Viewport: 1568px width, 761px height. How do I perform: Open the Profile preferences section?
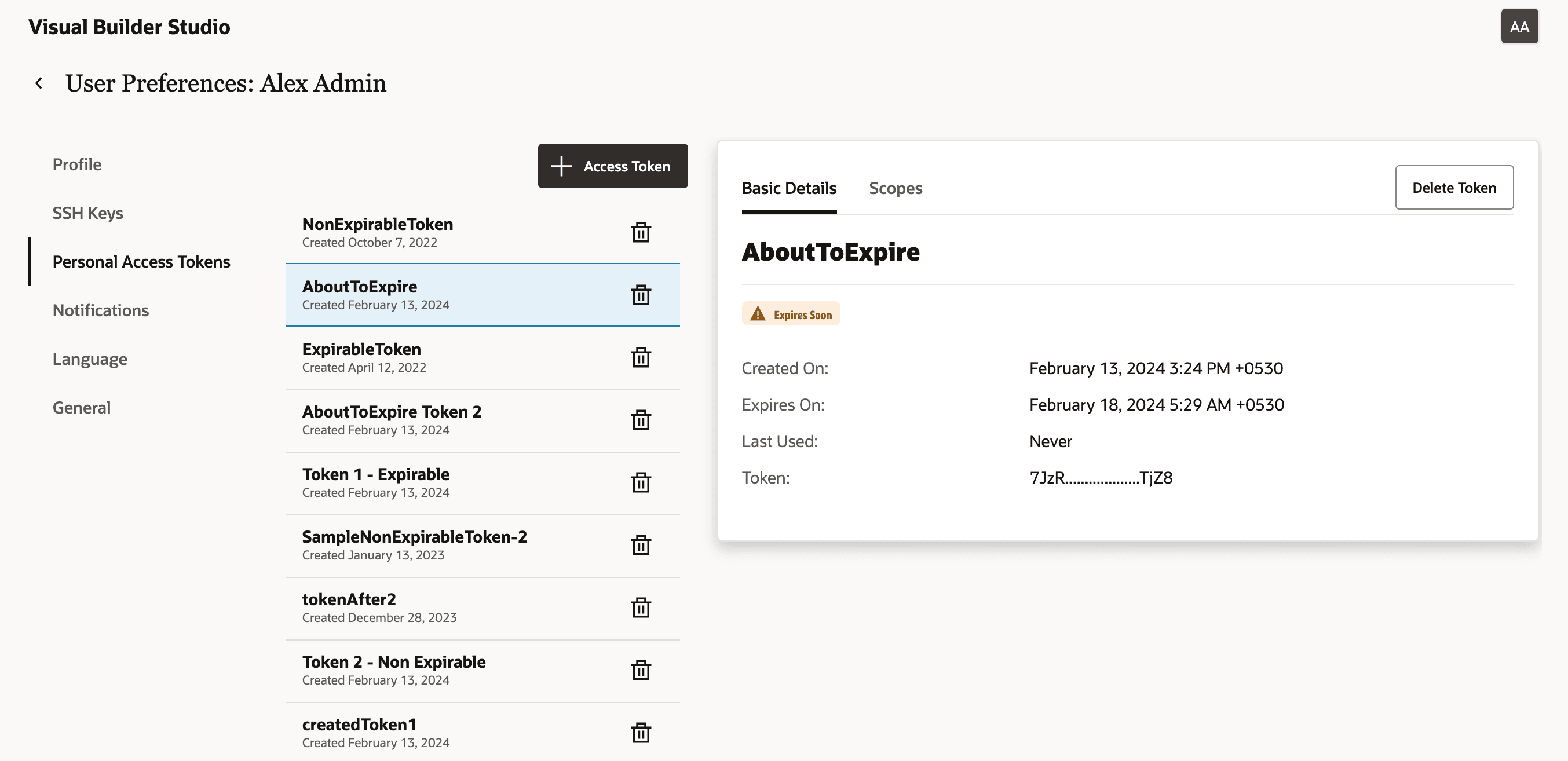76,164
